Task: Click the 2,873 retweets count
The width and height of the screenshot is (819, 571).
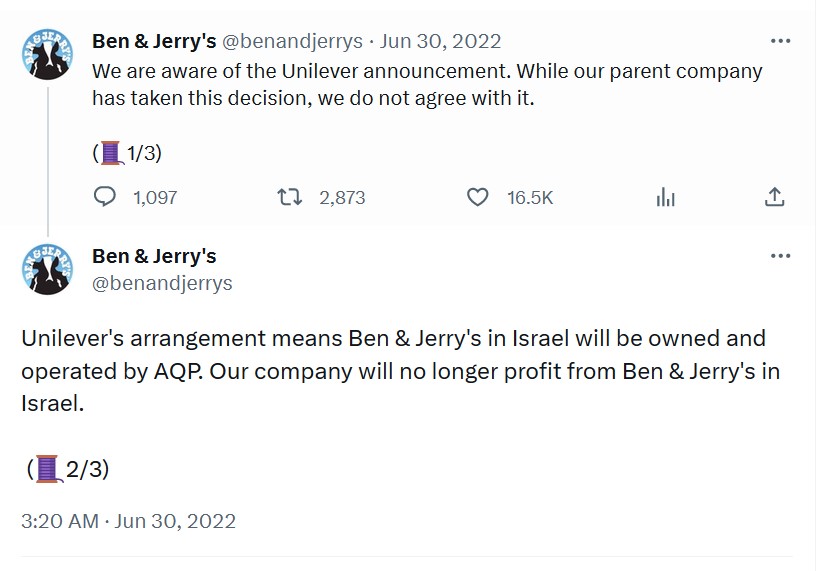Action: coord(342,198)
